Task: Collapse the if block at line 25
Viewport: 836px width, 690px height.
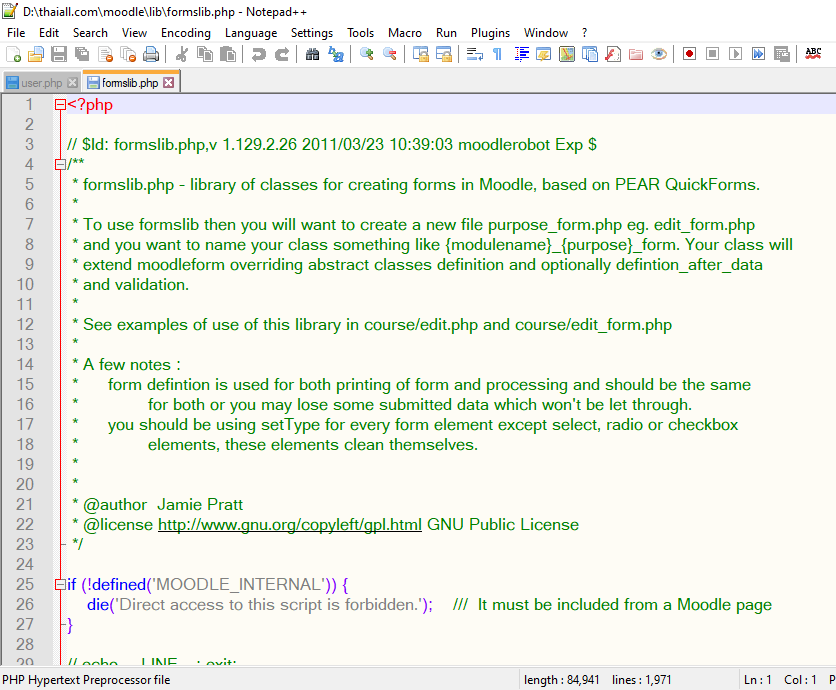Action: [x=60, y=584]
